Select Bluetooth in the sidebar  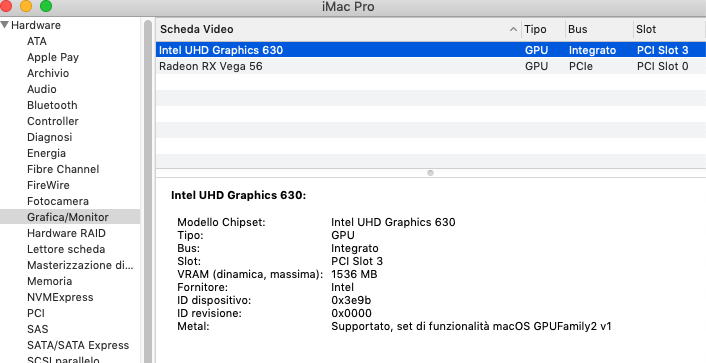point(52,105)
